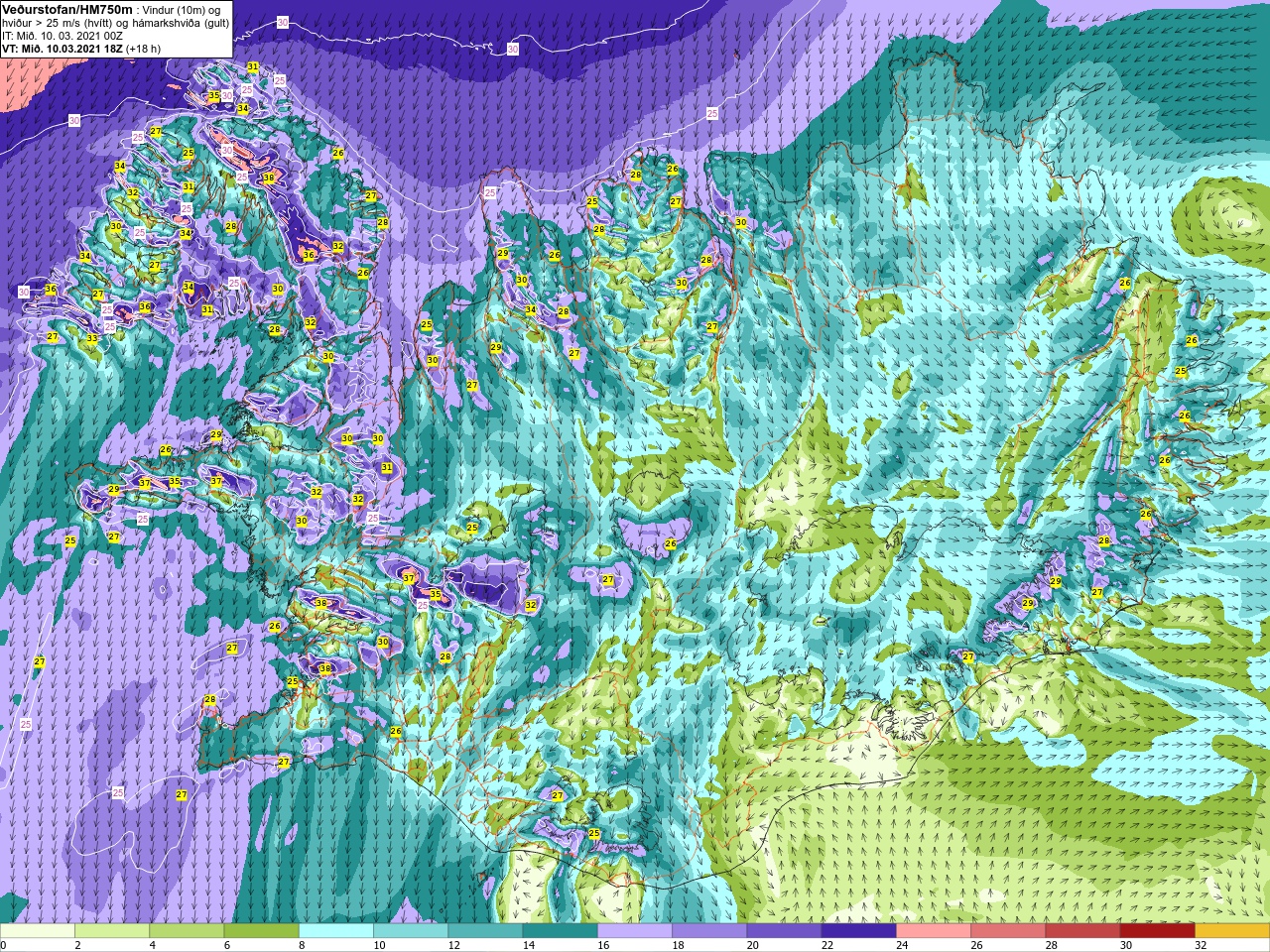Click the pale yellow 0–2 m/s legend swatch

(38, 931)
